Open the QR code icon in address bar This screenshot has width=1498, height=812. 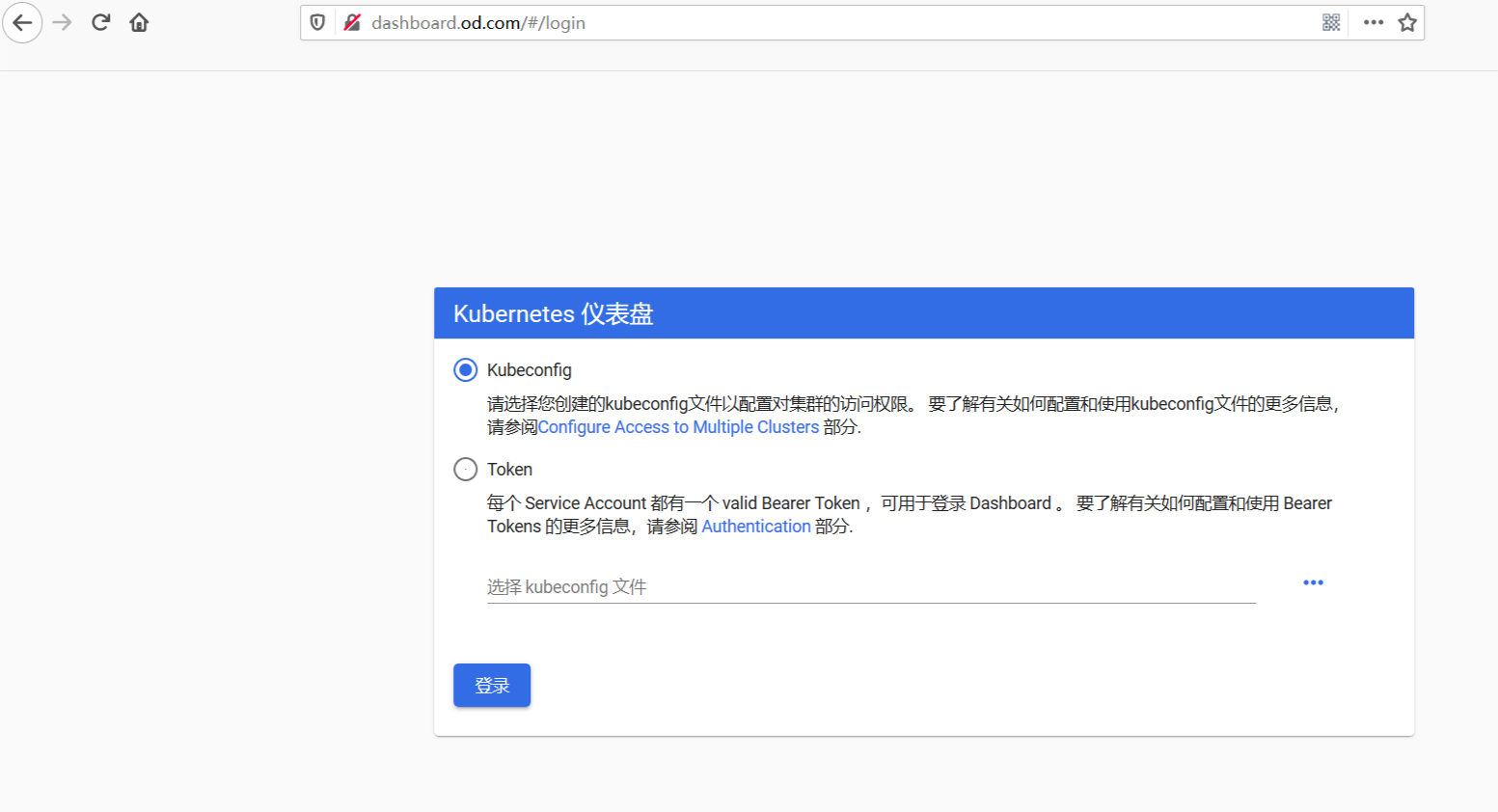[1331, 22]
